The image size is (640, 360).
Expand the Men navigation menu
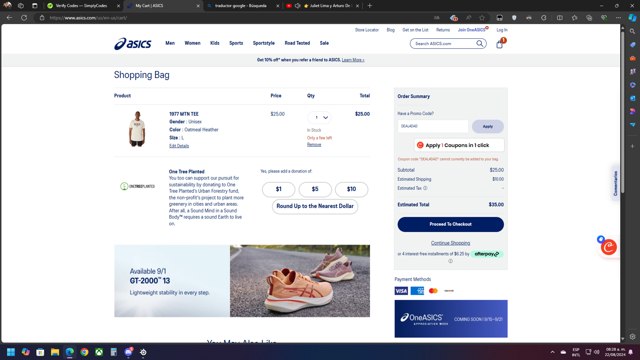point(170,43)
